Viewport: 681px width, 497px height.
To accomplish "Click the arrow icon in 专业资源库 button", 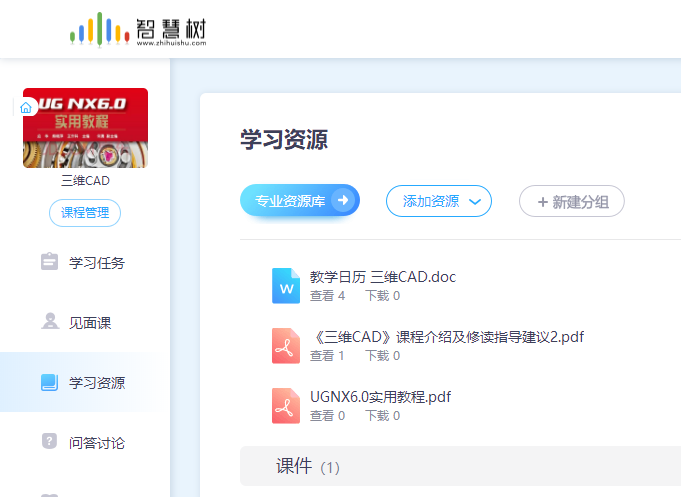I will point(343,201).
